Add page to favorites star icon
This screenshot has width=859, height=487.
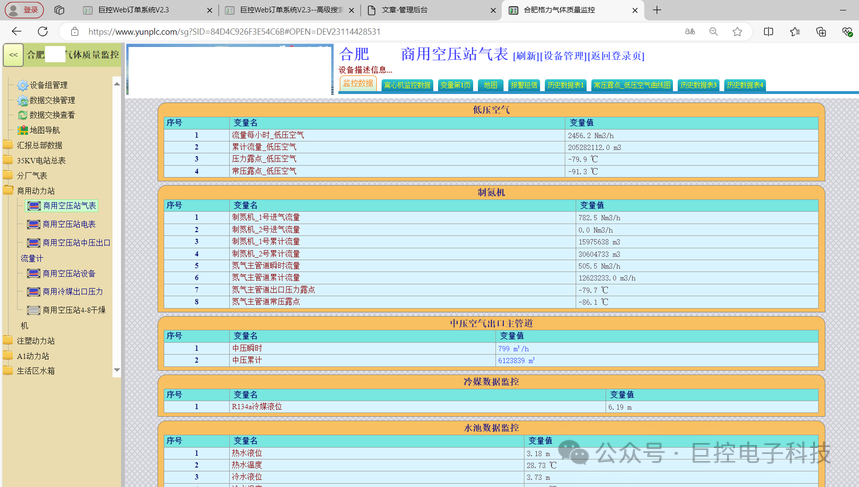point(737,32)
